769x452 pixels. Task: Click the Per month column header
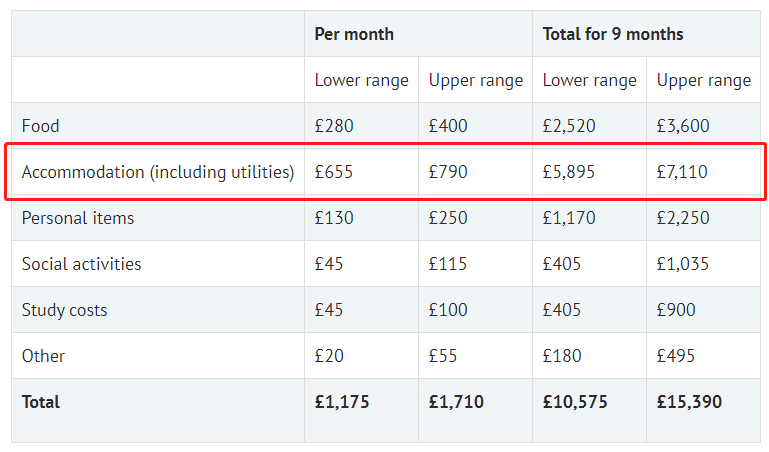pyautogui.click(x=354, y=34)
